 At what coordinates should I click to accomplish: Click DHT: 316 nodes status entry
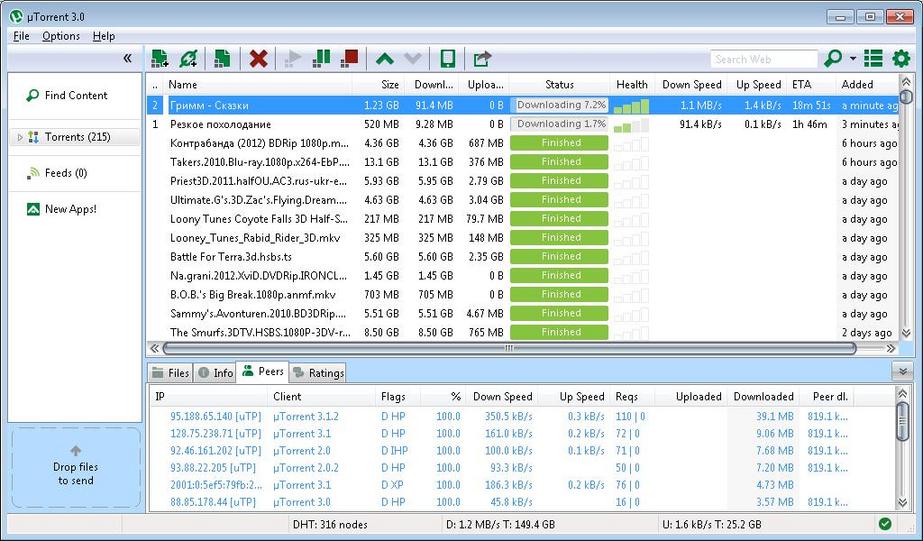click(x=330, y=524)
